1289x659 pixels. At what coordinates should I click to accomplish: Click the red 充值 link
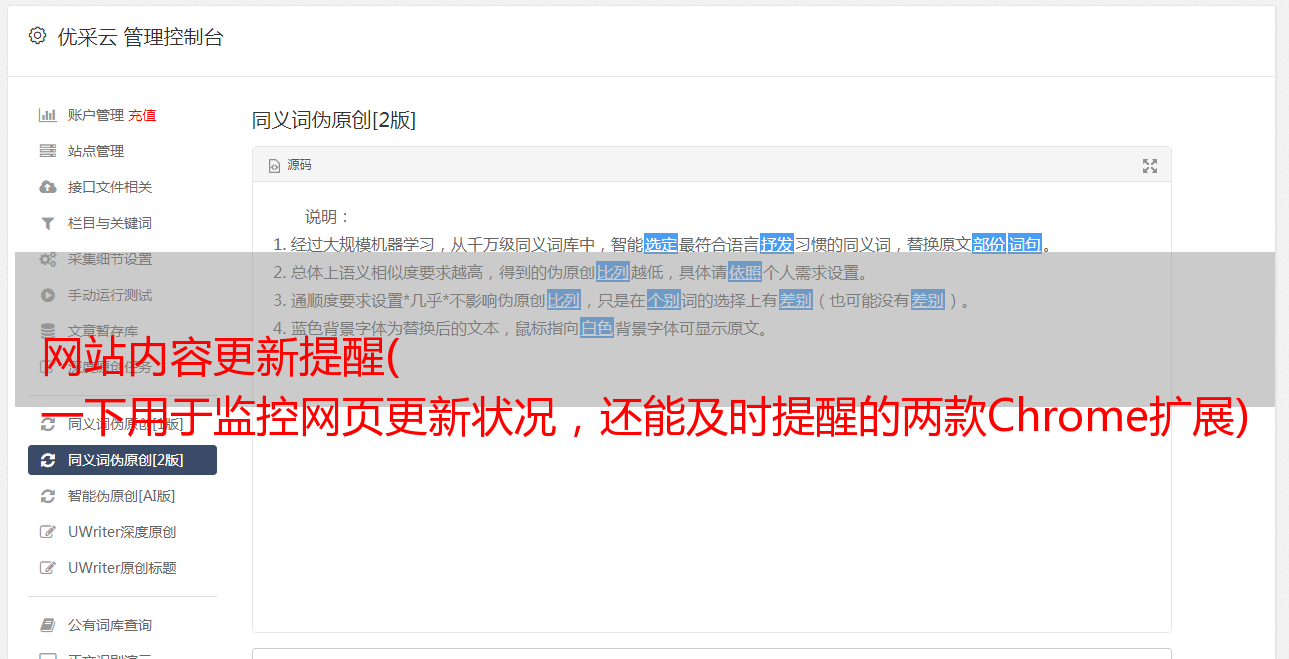[x=142, y=115]
